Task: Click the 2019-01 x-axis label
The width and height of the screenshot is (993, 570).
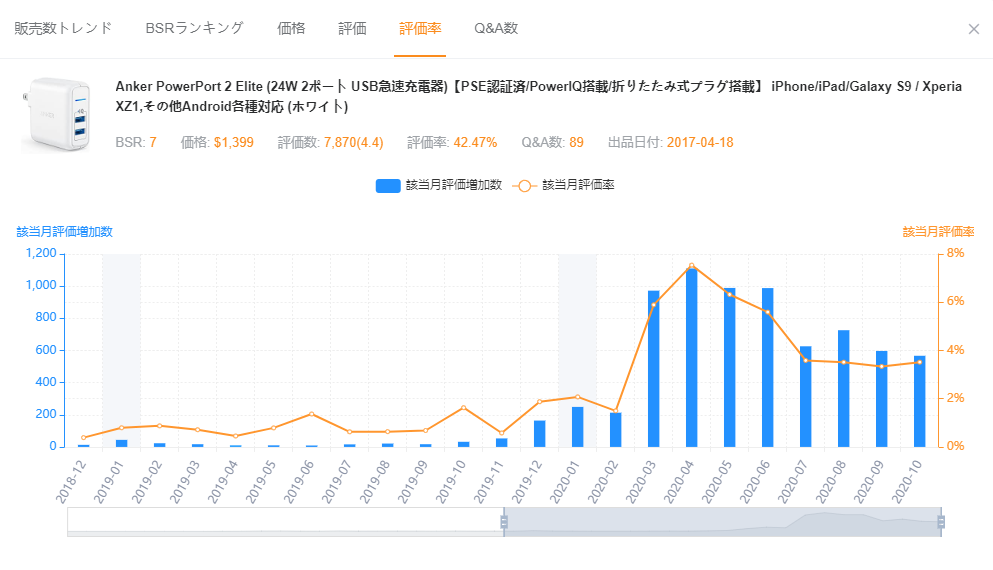Action: pos(109,482)
